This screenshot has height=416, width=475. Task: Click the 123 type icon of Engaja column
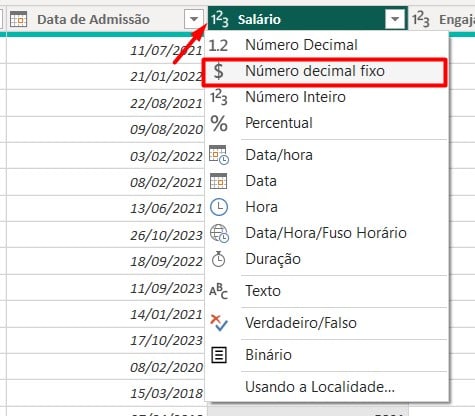point(421,19)
